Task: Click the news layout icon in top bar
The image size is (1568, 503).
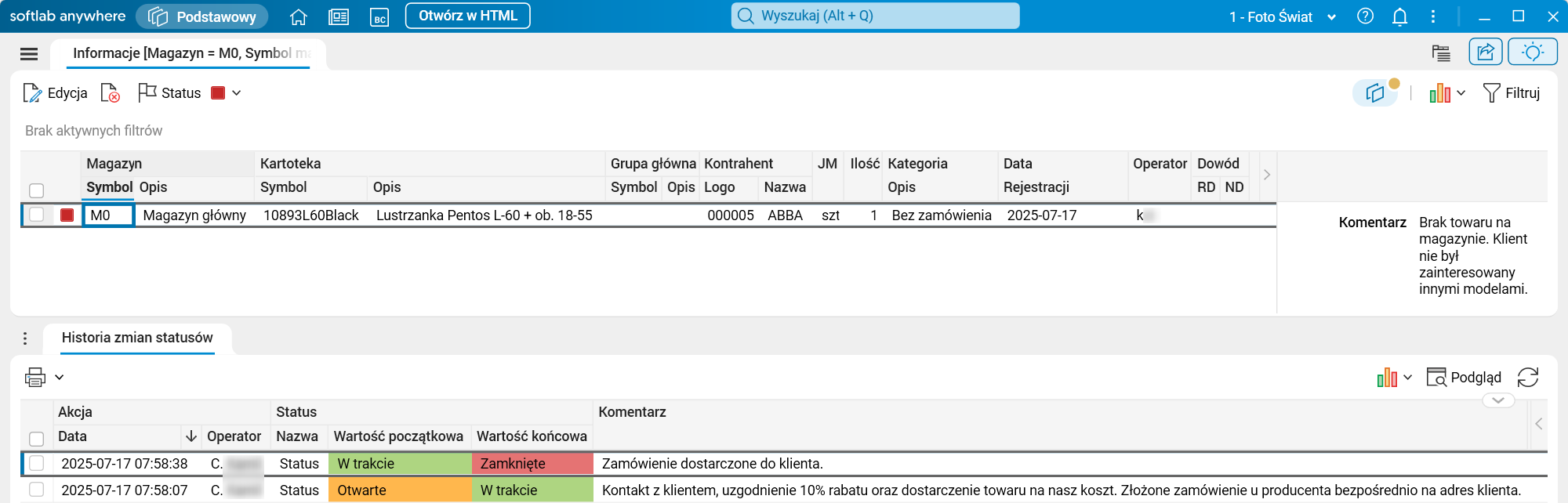Action: click(339, 16)
